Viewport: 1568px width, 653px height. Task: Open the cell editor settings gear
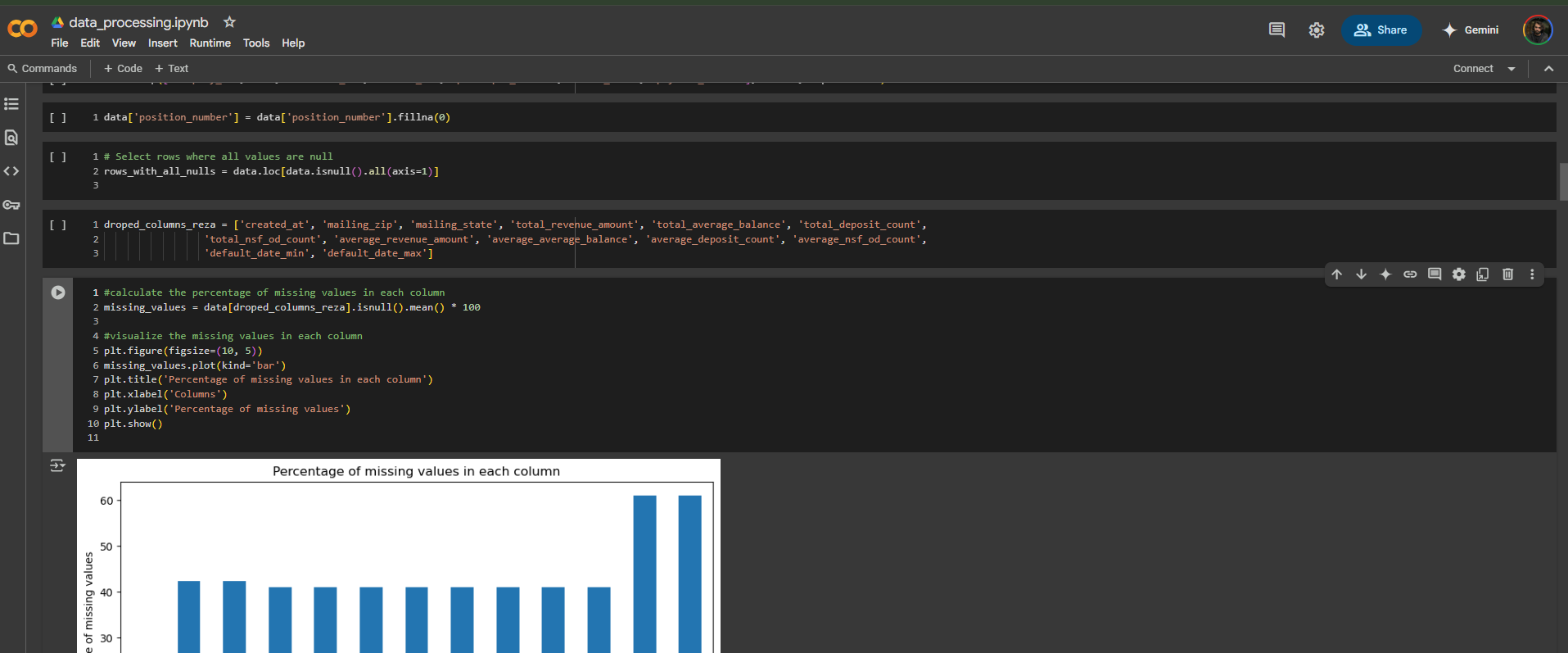coord(1459,274)
